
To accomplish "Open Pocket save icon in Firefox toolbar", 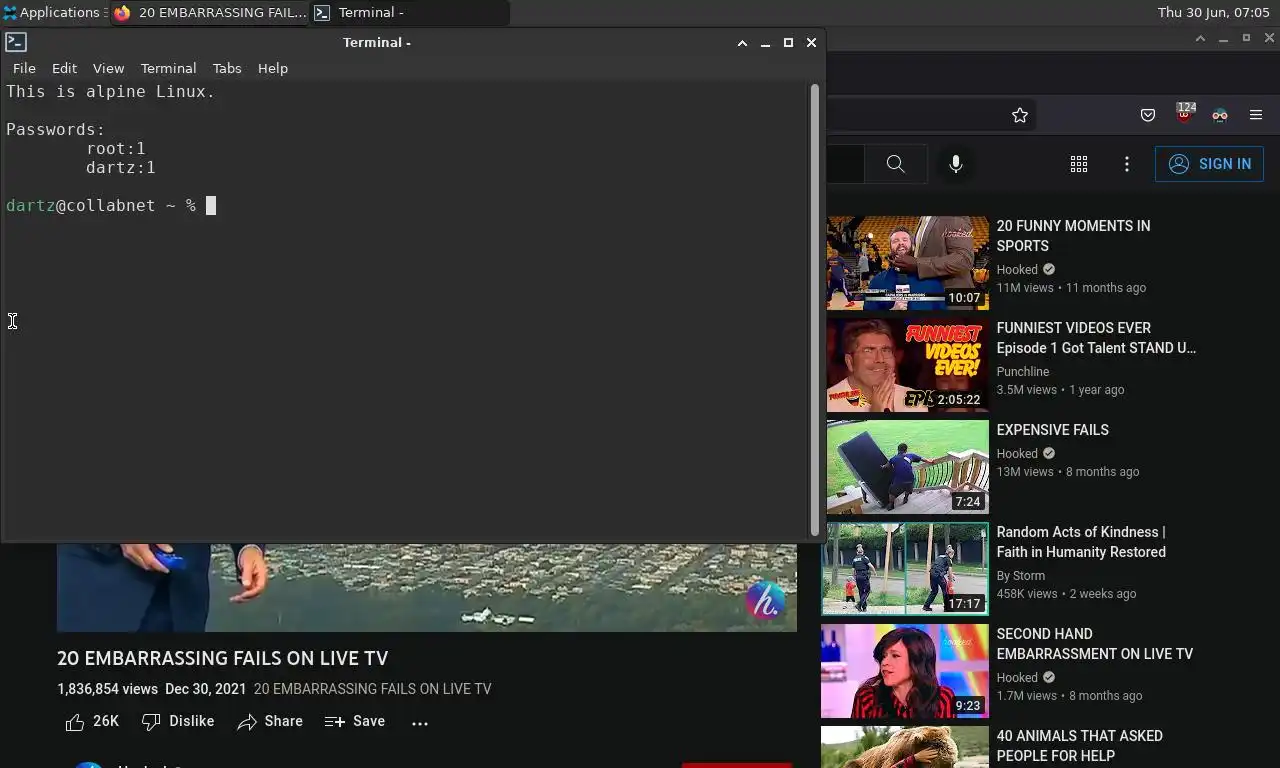I will pyautogui.click(x=1148, y=115).
